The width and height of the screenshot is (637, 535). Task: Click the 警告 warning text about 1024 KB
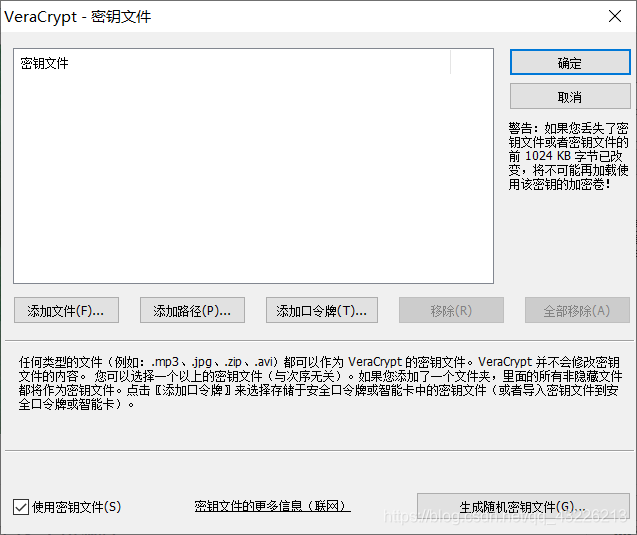pos(568,156)
